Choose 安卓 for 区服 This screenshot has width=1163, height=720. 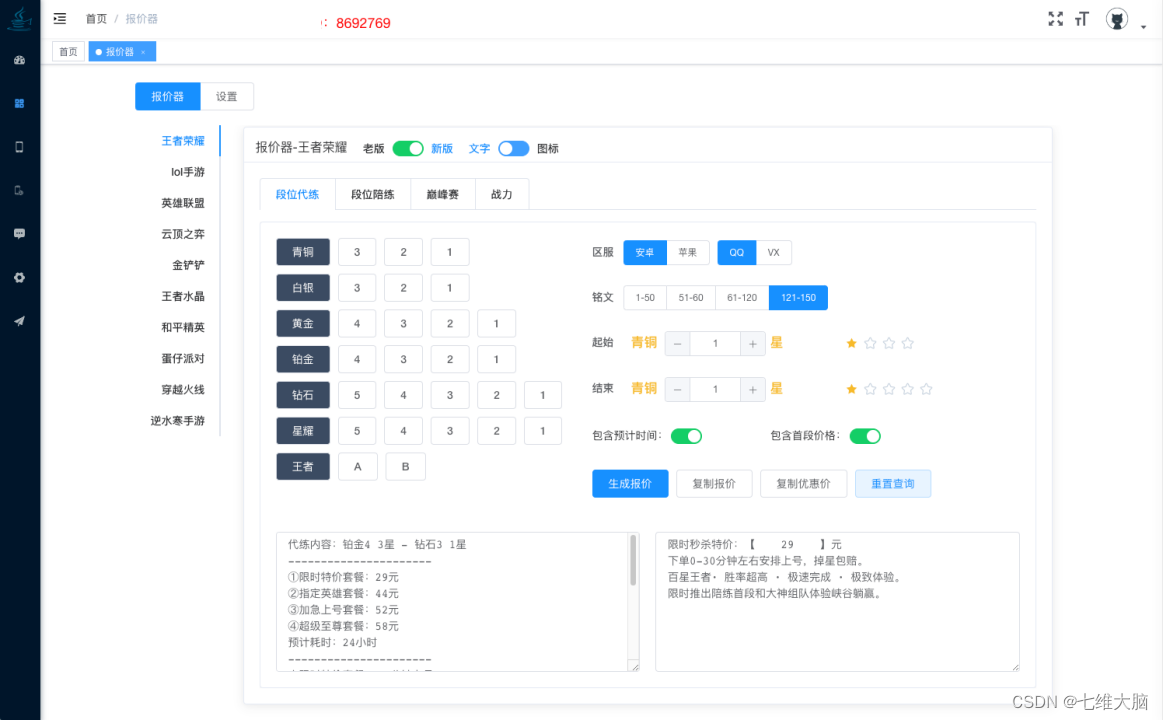click(x=645, y=253)
